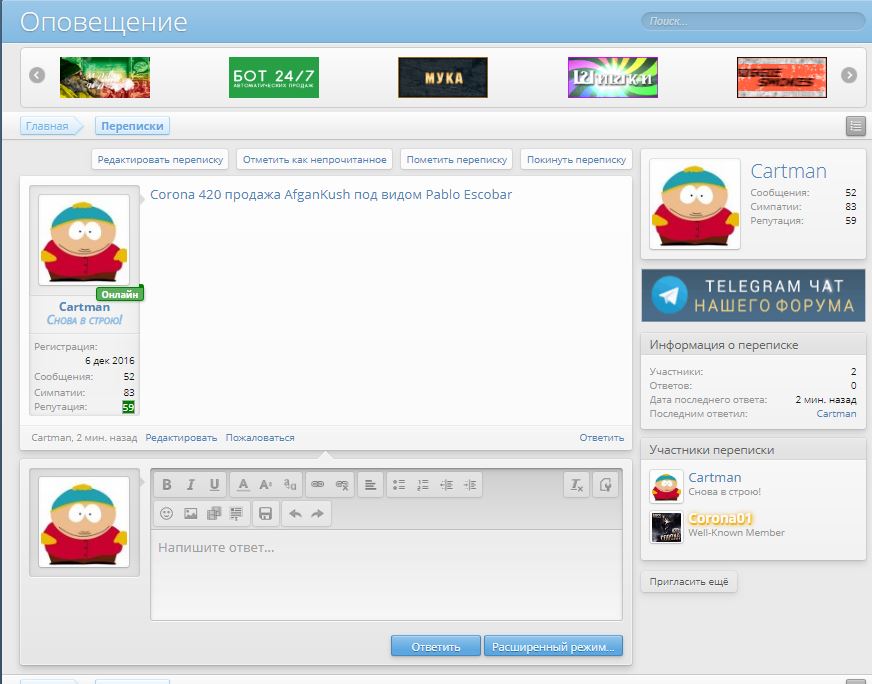872x684 pixels.
Task: Clear text formatting with Tx icon
Action: [577, 485]
